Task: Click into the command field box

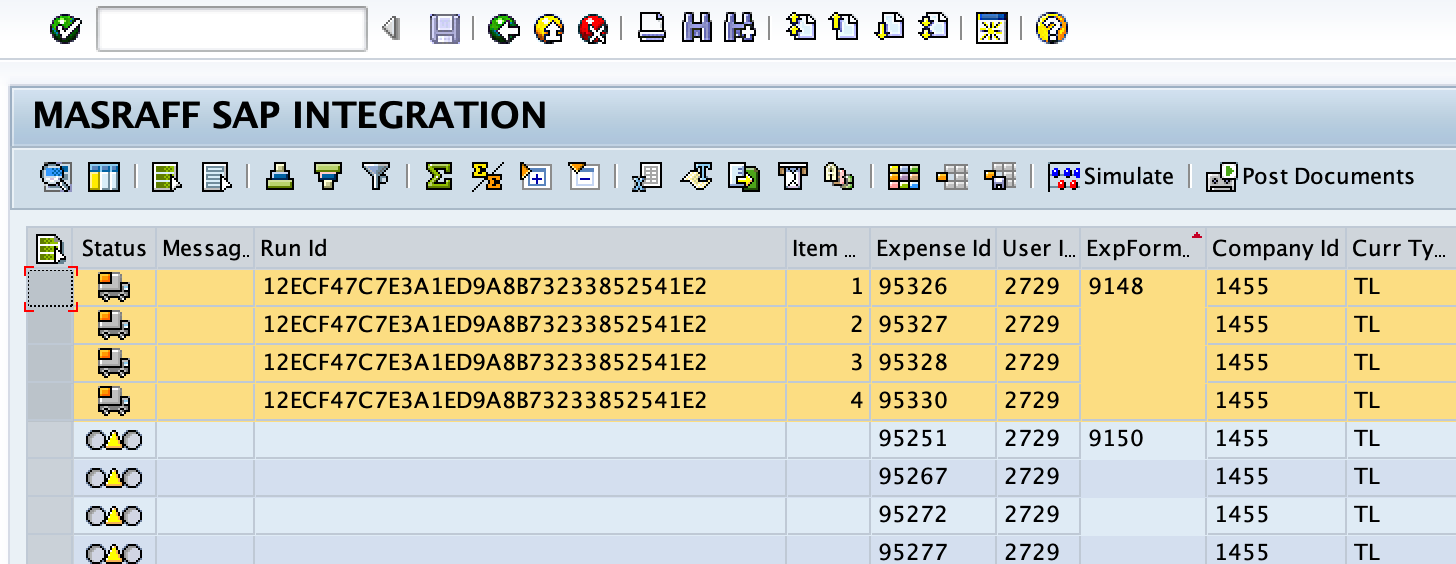Action: [x=232, y=29]
